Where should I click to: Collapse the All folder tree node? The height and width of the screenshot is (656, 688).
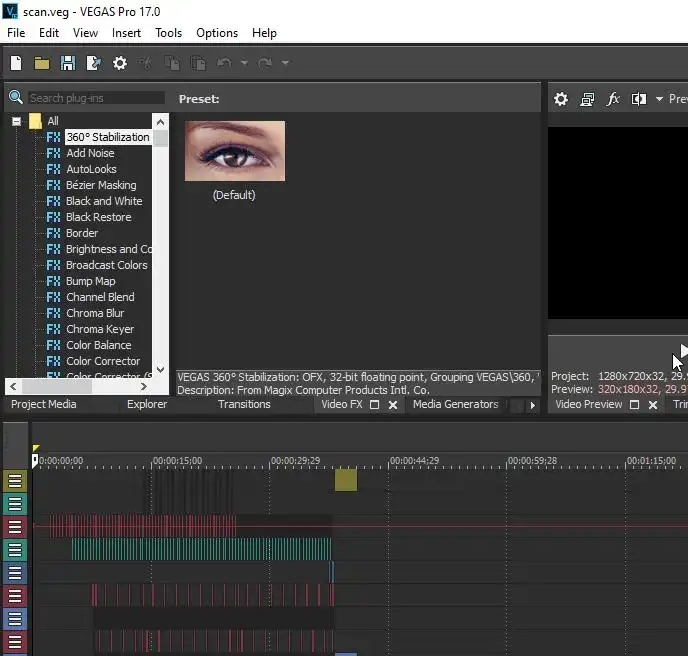click(16, 122)
